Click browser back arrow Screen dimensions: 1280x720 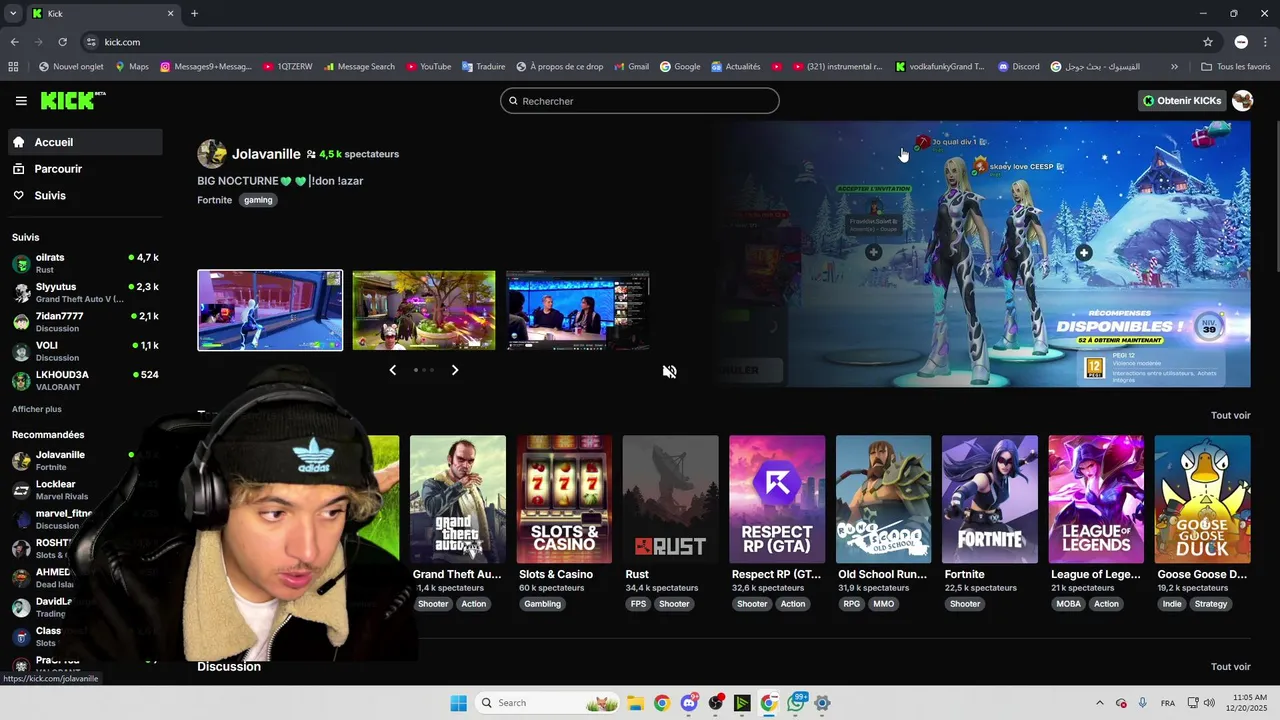tap(14, 42)
